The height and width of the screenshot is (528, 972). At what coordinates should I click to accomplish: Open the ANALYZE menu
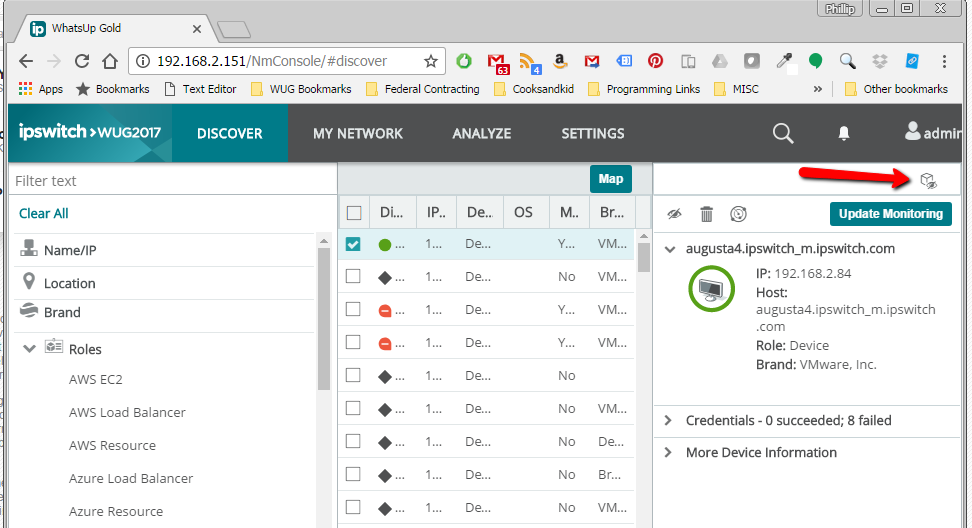point(481,133)
